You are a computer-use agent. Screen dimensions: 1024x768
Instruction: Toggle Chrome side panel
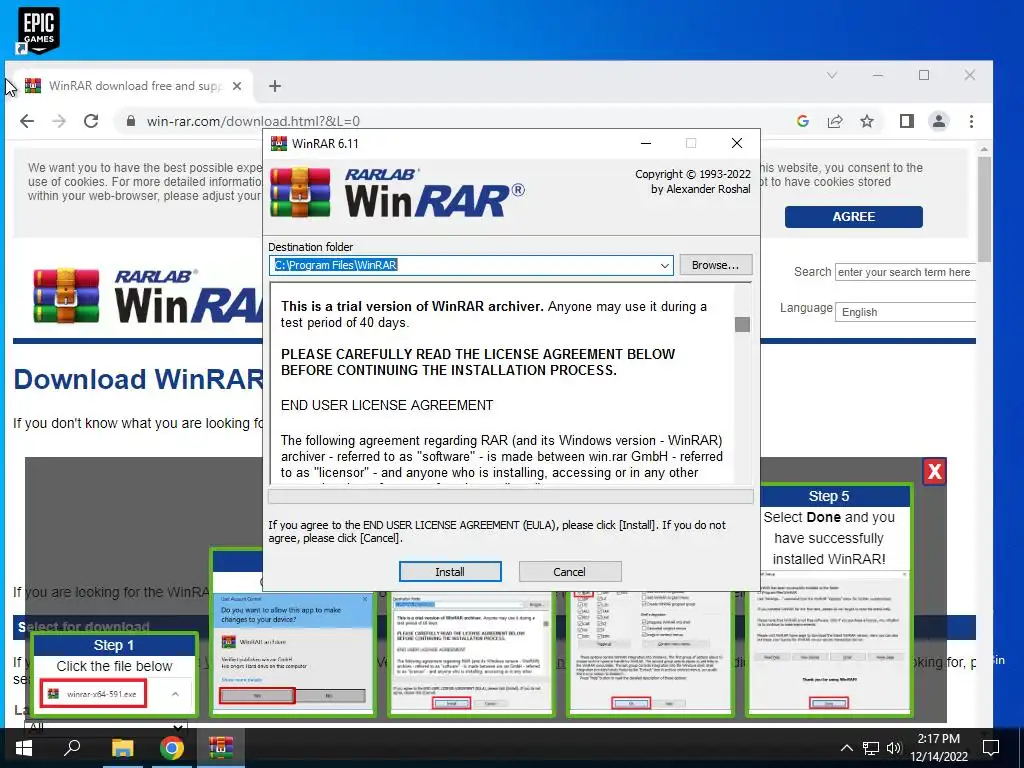pos(906,121)
